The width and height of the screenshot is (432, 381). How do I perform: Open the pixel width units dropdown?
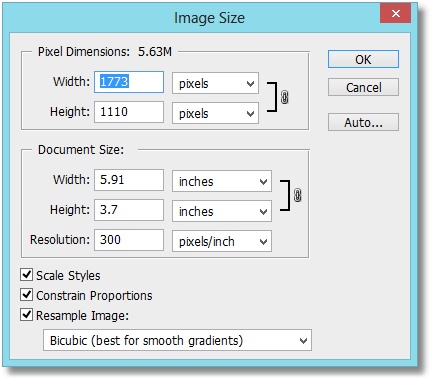215,83
